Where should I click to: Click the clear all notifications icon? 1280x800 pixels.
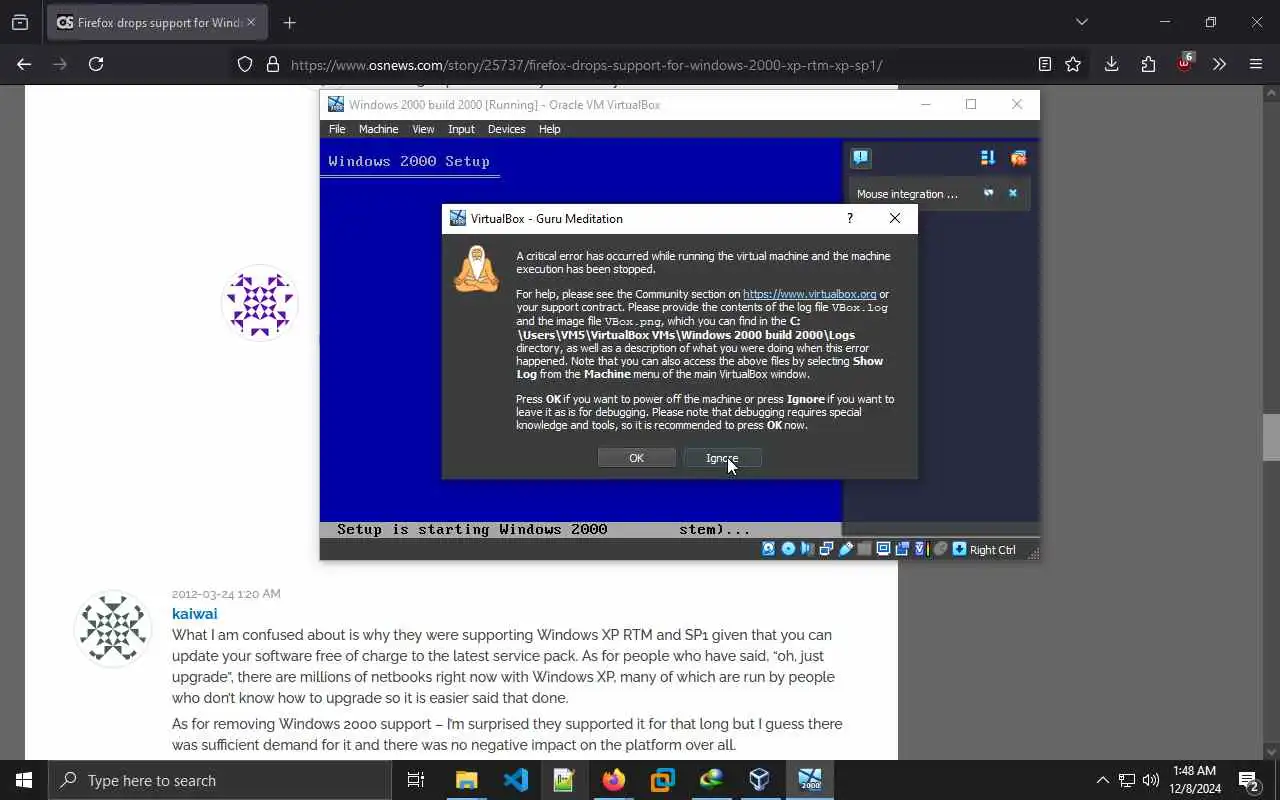[1018, 158]
